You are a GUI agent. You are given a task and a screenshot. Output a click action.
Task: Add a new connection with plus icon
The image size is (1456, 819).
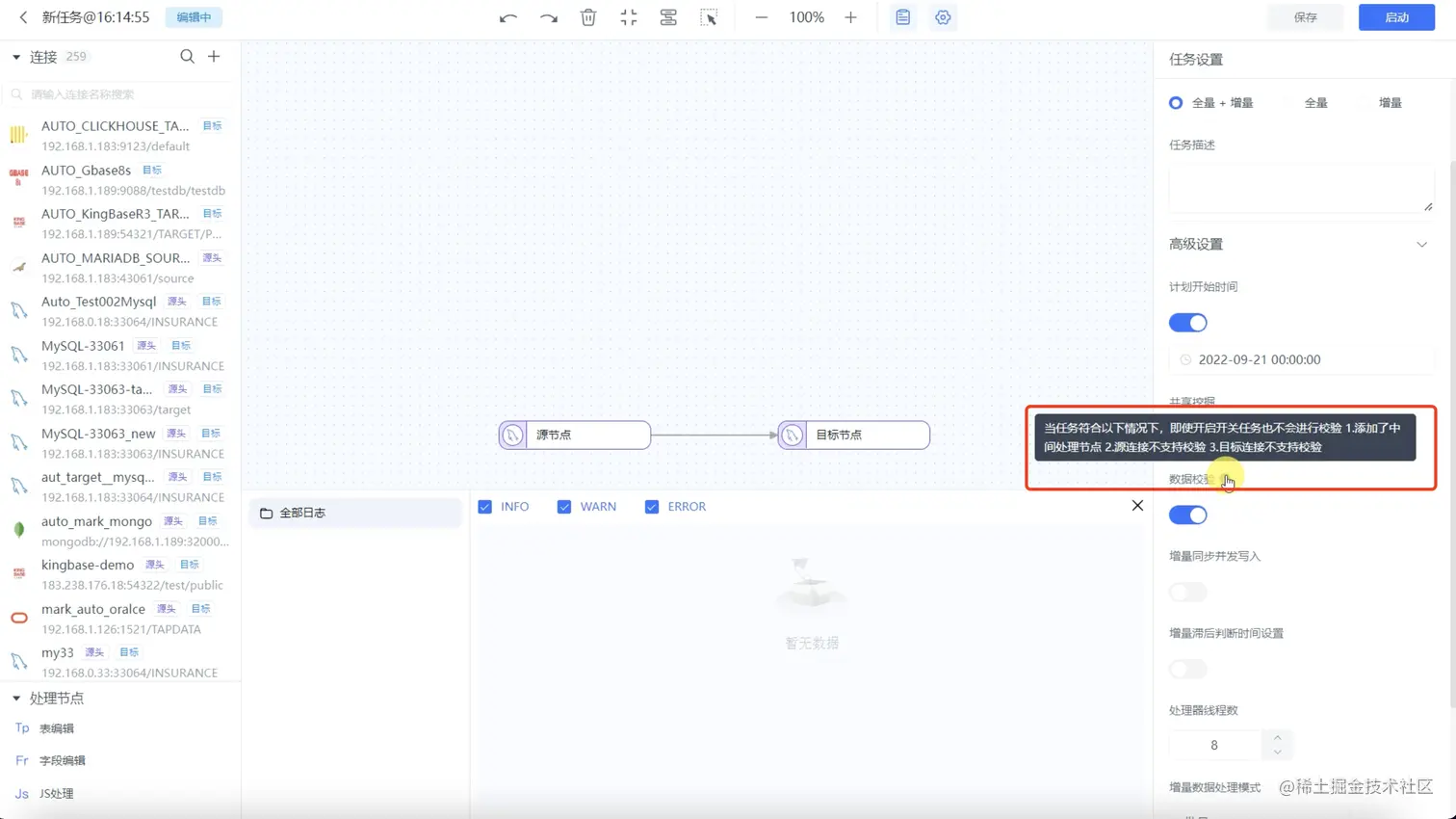214,57
